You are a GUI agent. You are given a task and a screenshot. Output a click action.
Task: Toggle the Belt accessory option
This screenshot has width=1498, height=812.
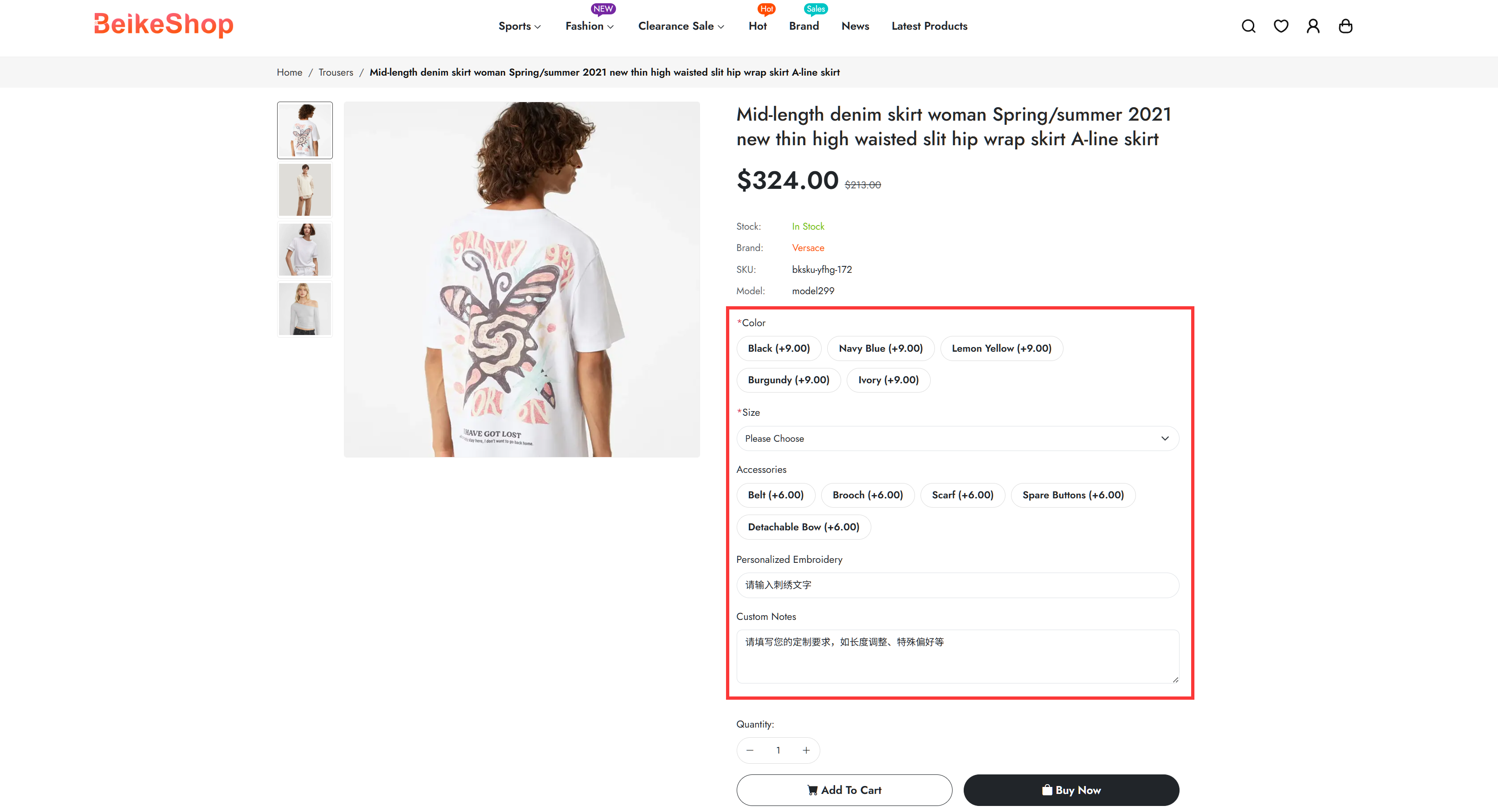point(775,495)
